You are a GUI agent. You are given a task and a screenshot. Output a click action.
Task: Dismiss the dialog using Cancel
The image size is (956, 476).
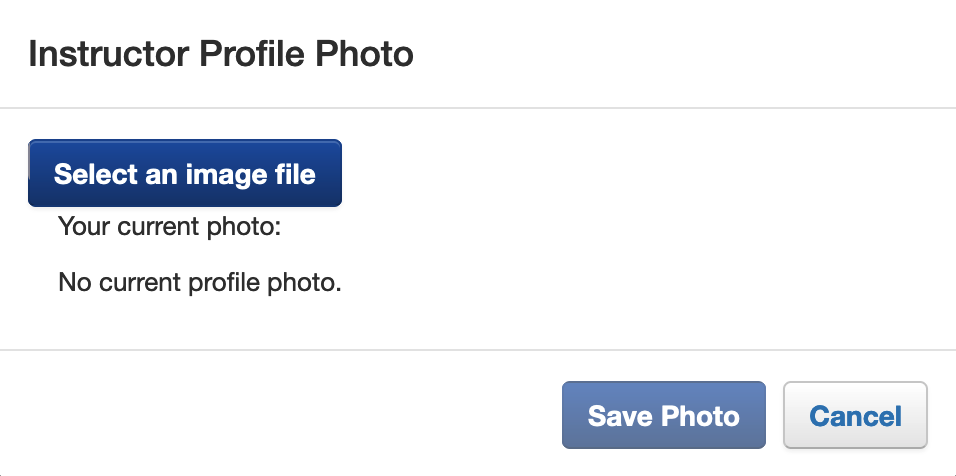(855, 415)
